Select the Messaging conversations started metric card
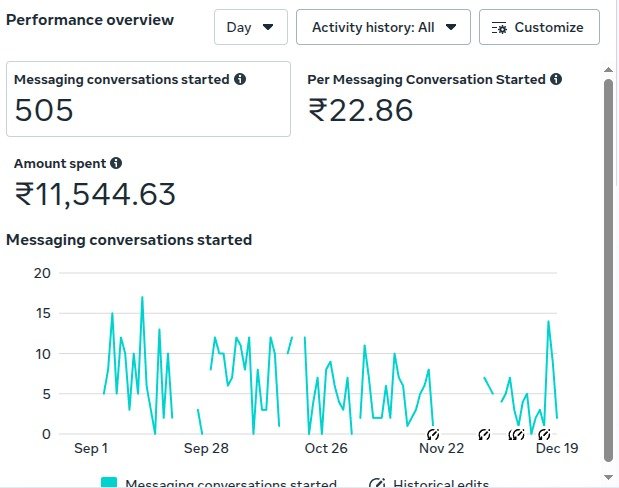This screenshot has height=488, width=619. tap(148, 99)
